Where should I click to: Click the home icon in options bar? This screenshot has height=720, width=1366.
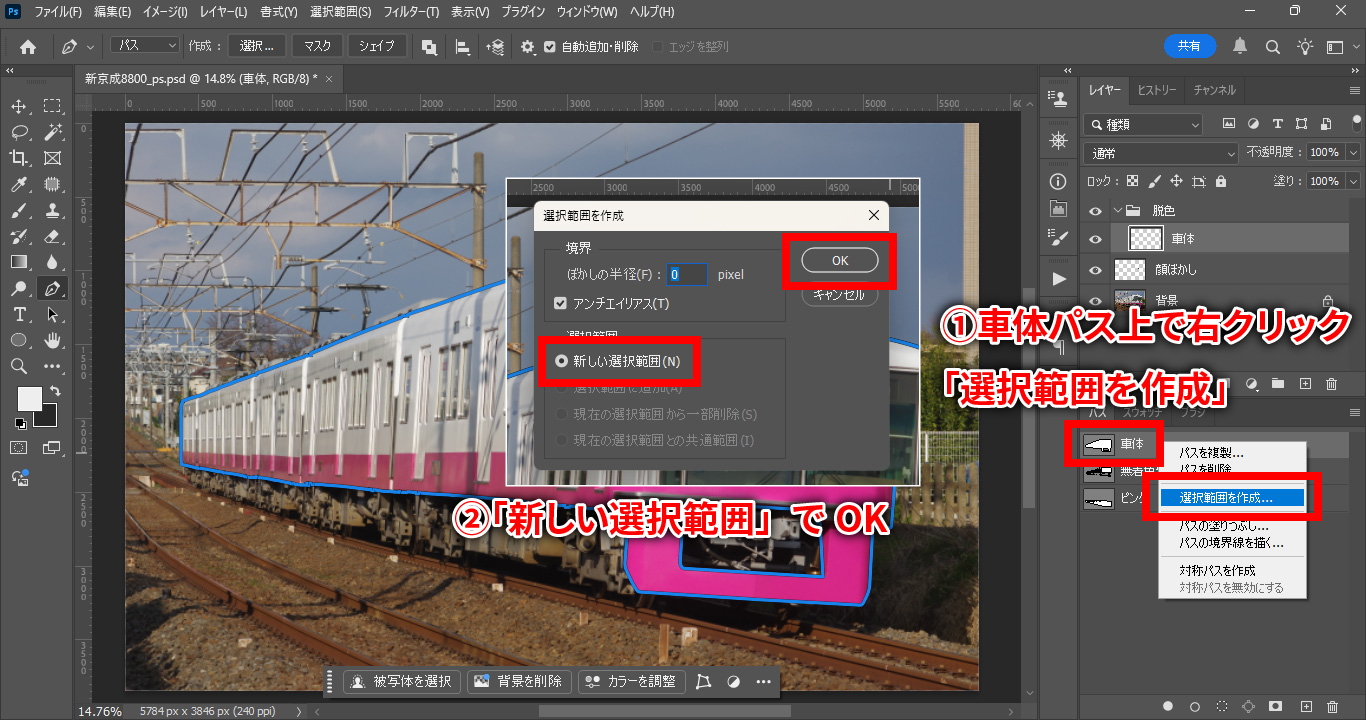(28, 46)
